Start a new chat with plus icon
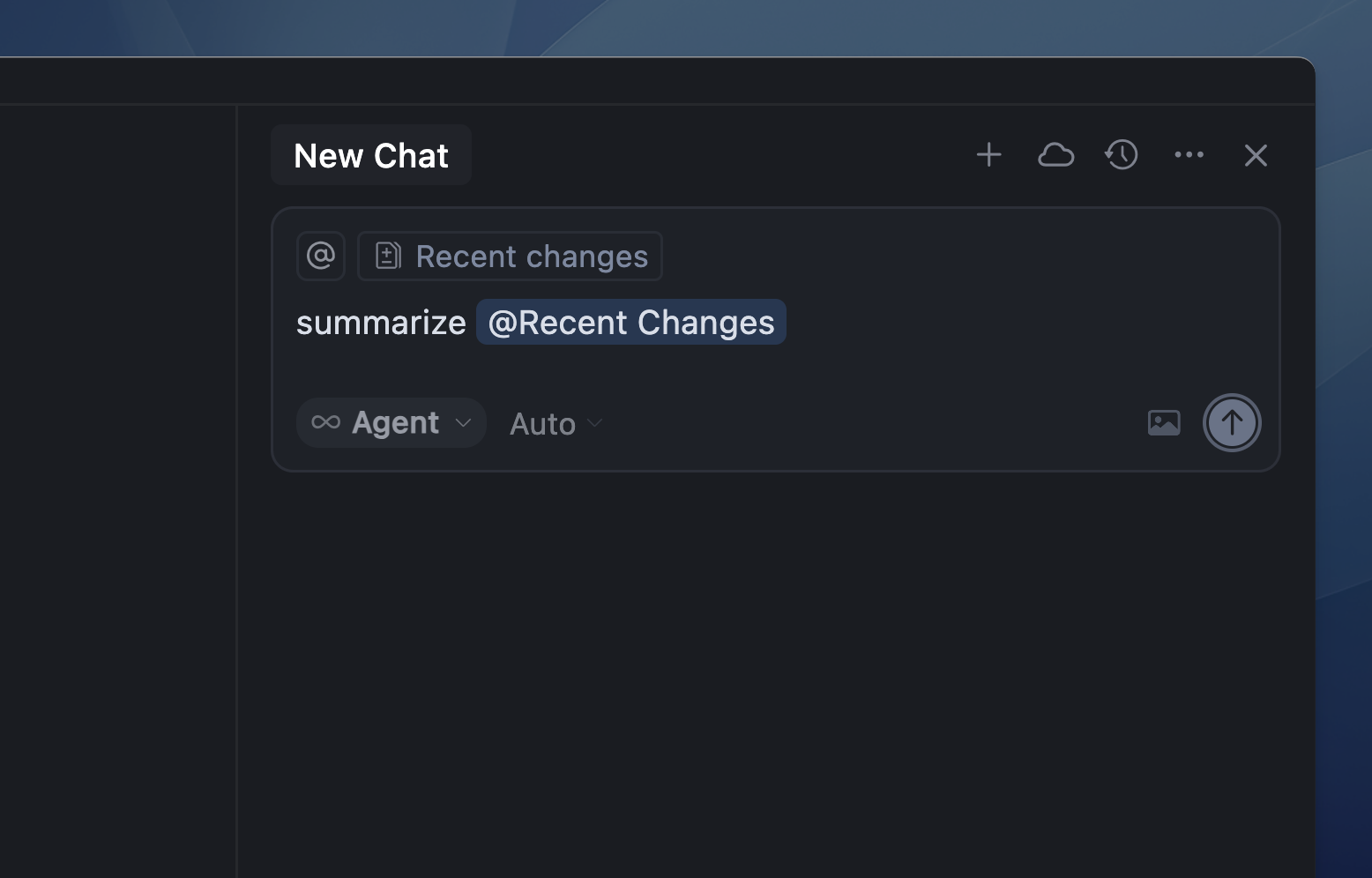 tap(988, 155)
